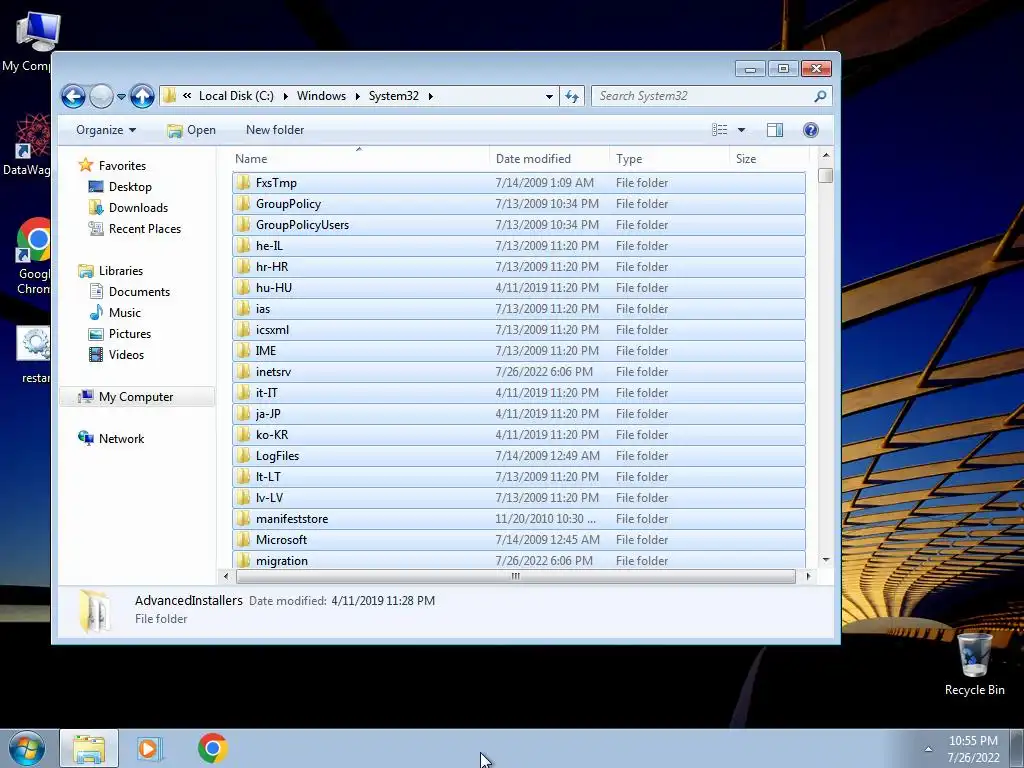This screenshot has width=1024, height=768.
Task: Open the Music library
Action: tap(124, 313)
